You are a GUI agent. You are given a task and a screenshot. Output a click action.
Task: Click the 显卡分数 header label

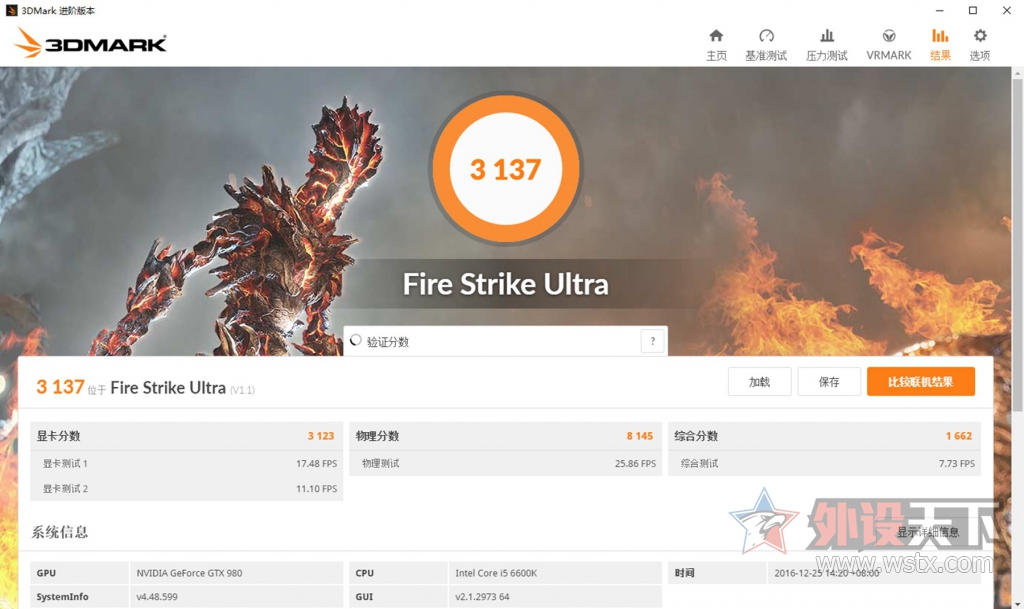point(58,436)
